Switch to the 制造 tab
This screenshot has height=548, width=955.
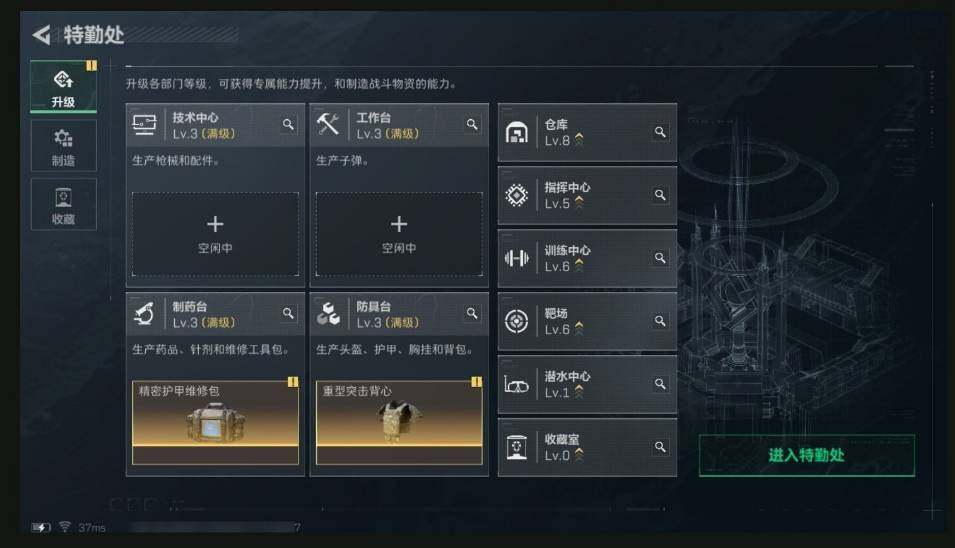pyautogui.click(x=63, y=146)
